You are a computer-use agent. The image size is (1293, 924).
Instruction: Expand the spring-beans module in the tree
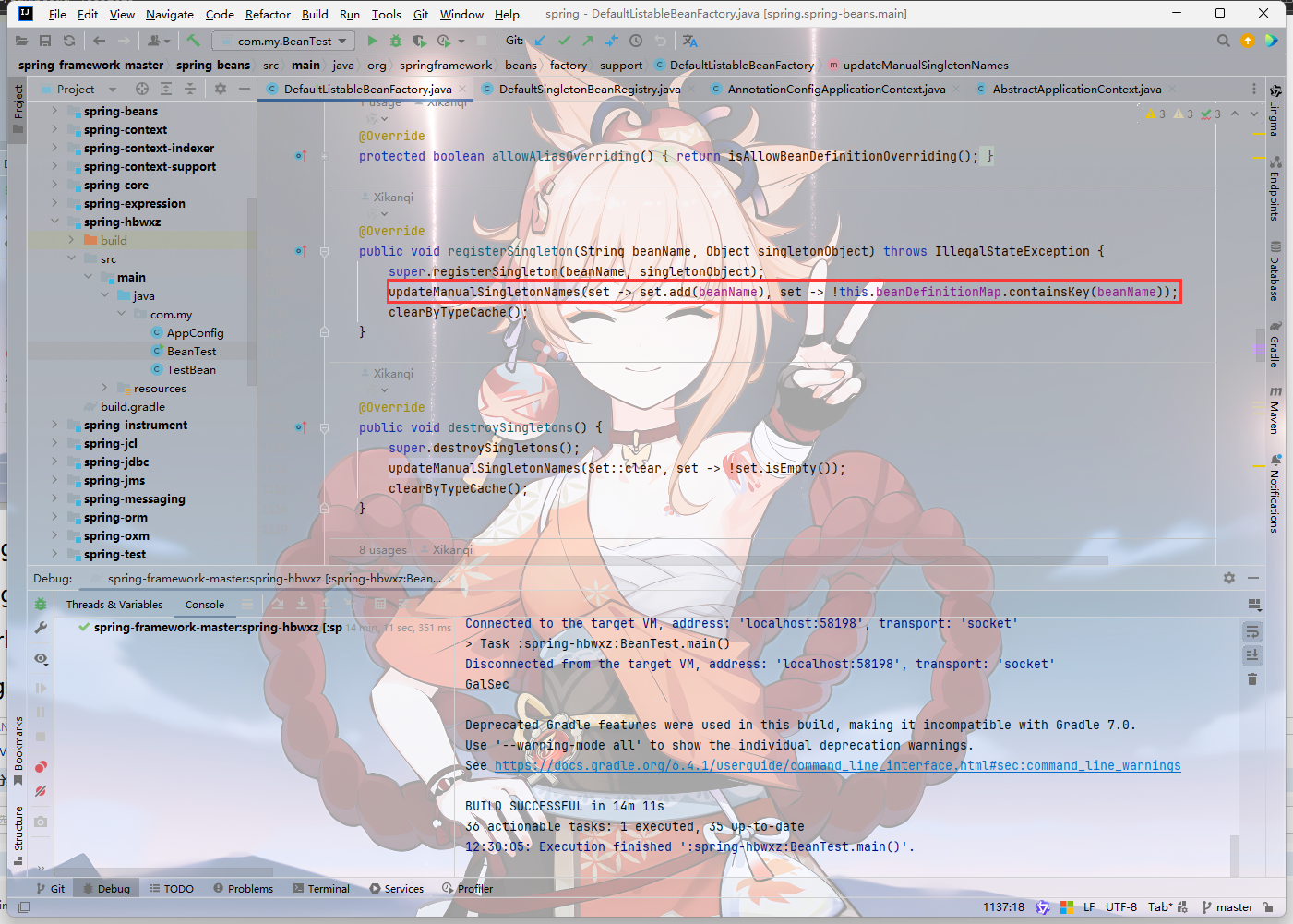54,111
